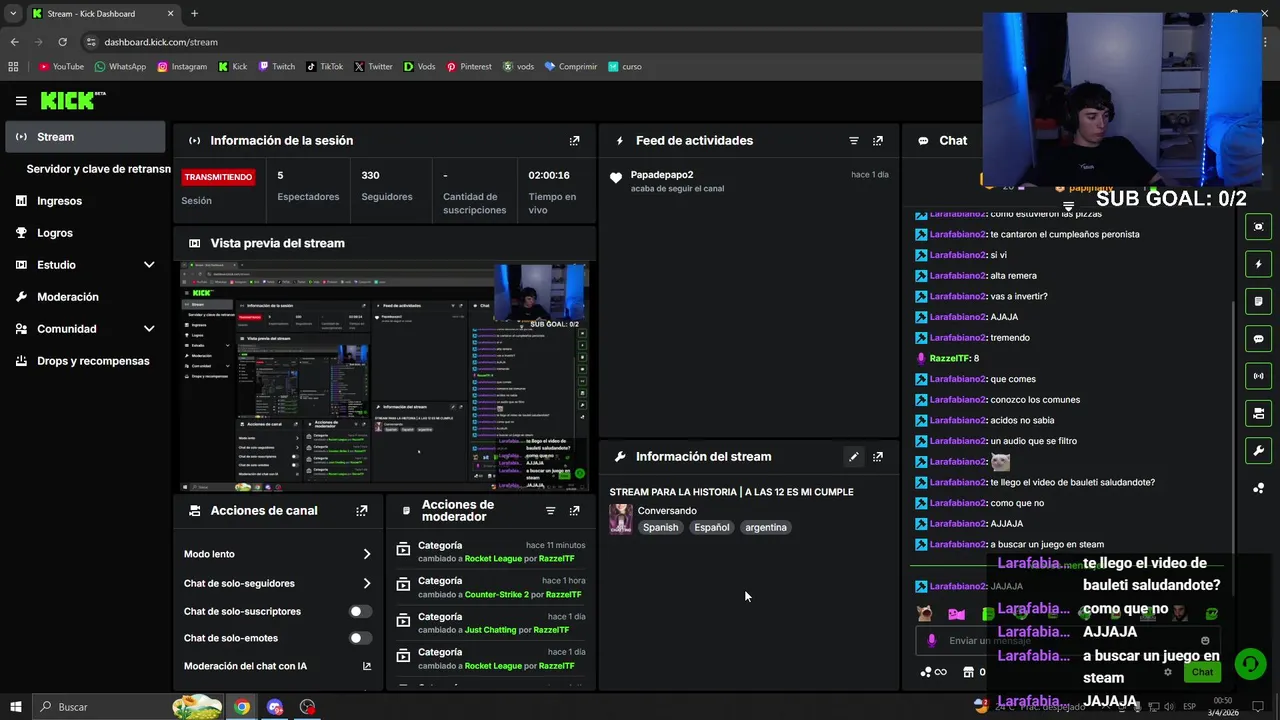
Task: Open Chat de solo-seguidores options arrow
Action: coord(367,584)
